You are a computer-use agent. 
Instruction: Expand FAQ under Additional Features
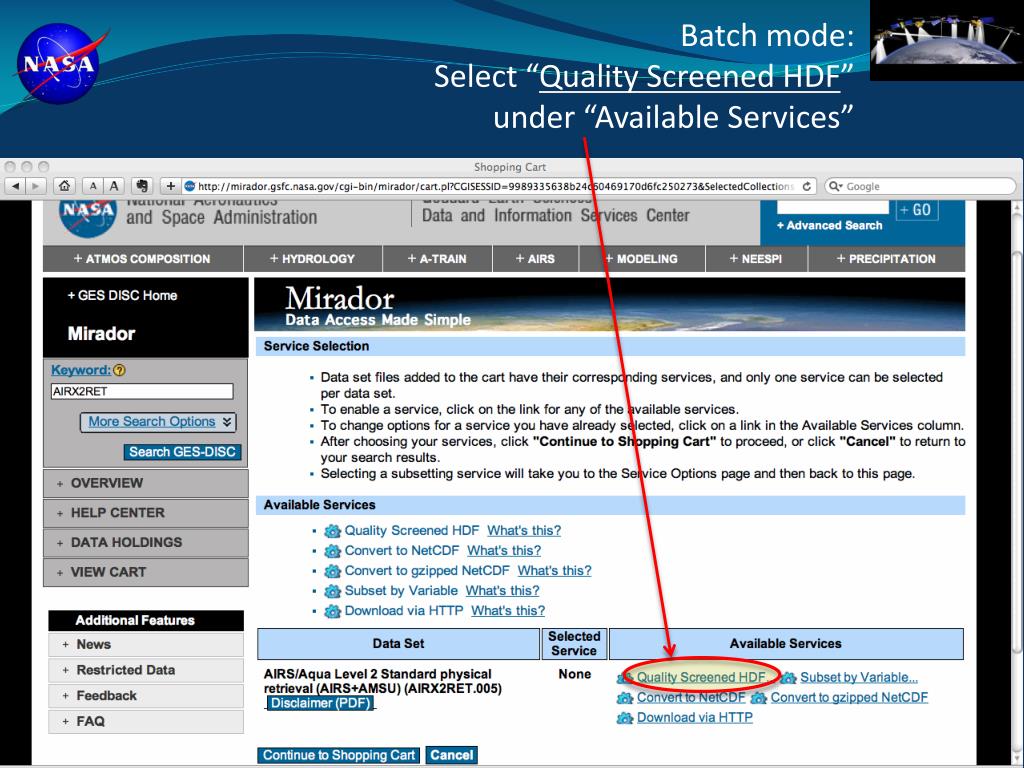coord(146,722)
